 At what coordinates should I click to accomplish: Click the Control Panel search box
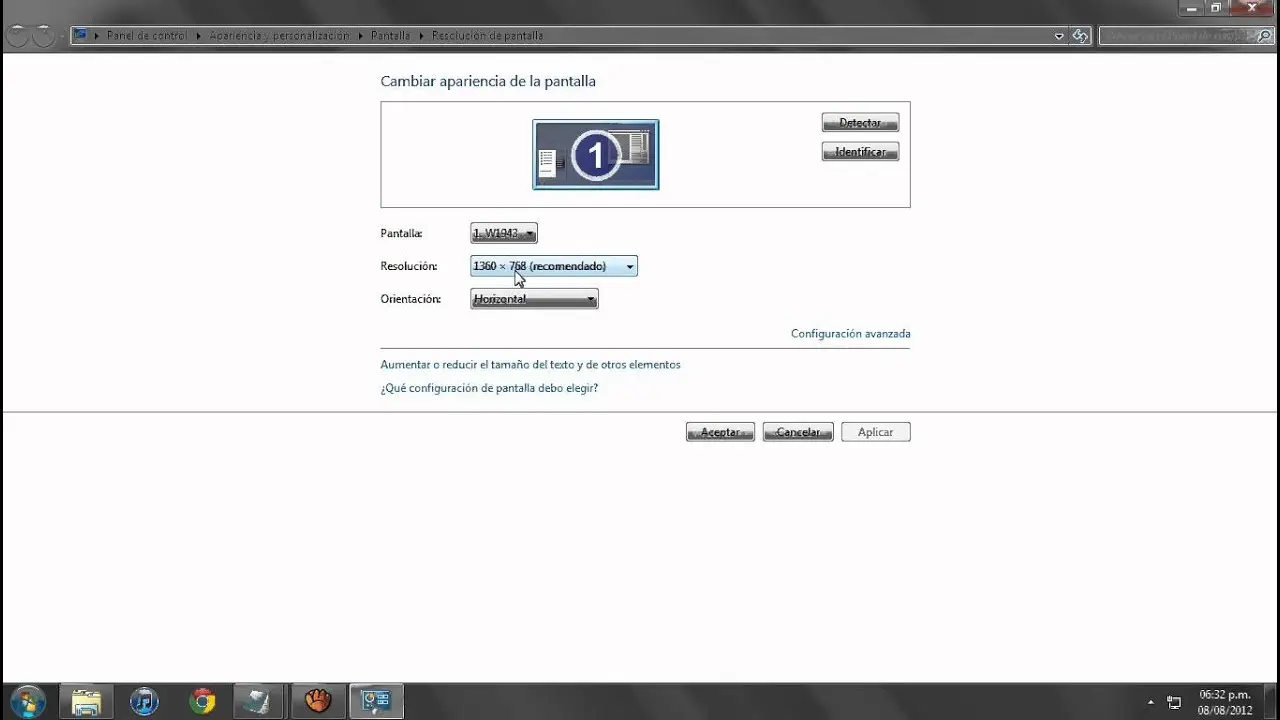pyautogui.click(x=1186, y=36)
